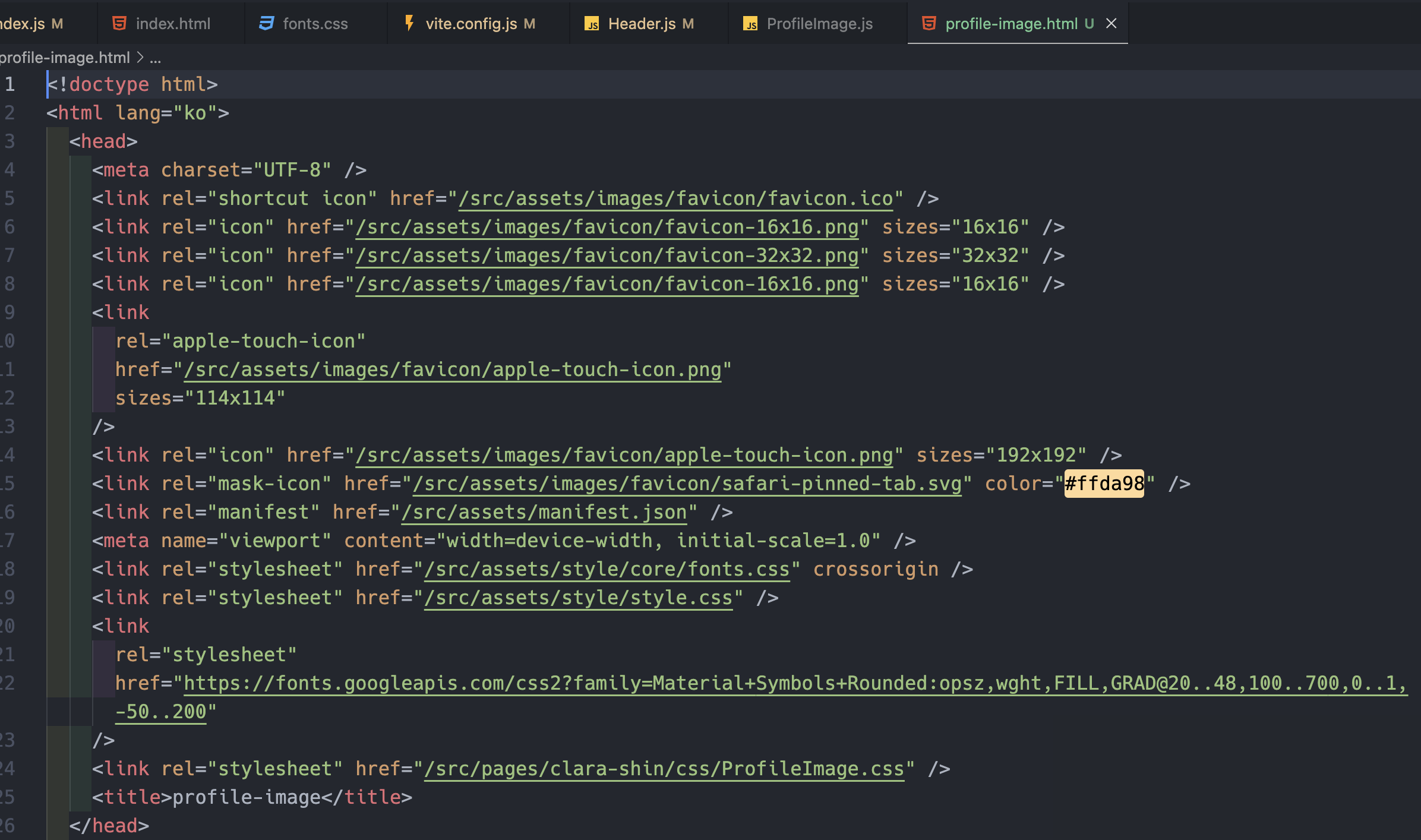1421x840 pixels.
Task: Click the CSS icon on fonts.css tab
Action: (267, 23)
